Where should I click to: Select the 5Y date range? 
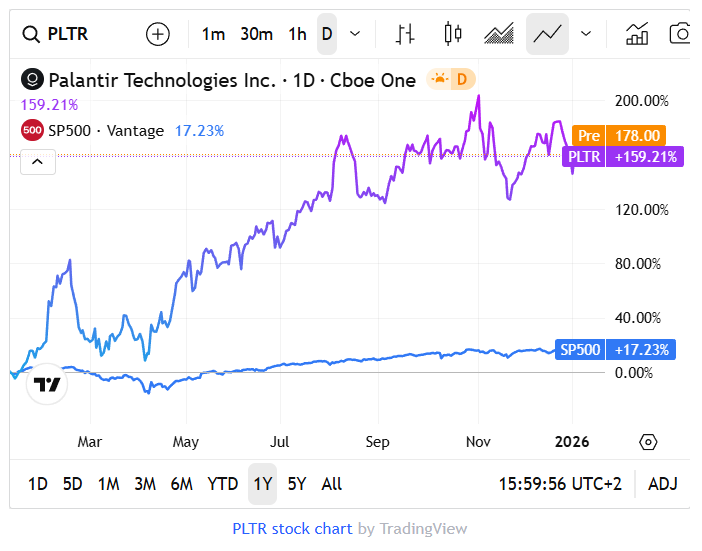tap(297, 484)
